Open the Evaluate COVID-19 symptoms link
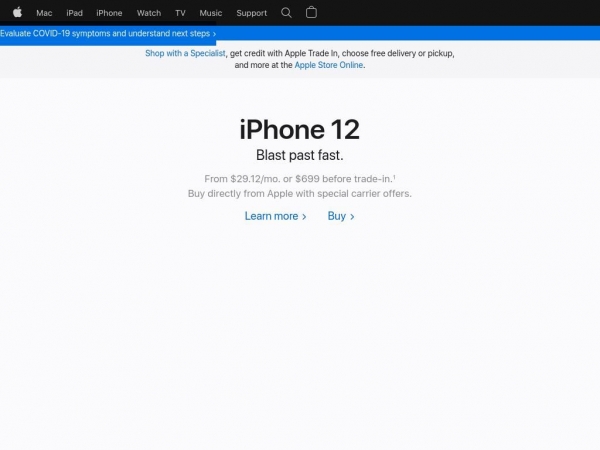Image resolution: width=600 pixels, height=450 pixels. 108,34
